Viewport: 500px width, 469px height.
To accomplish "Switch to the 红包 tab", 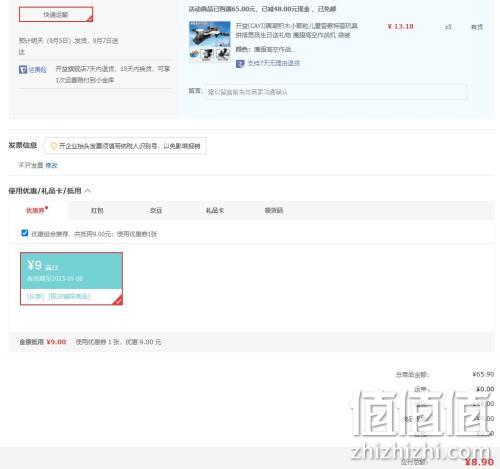I will [x=97, y=210].
